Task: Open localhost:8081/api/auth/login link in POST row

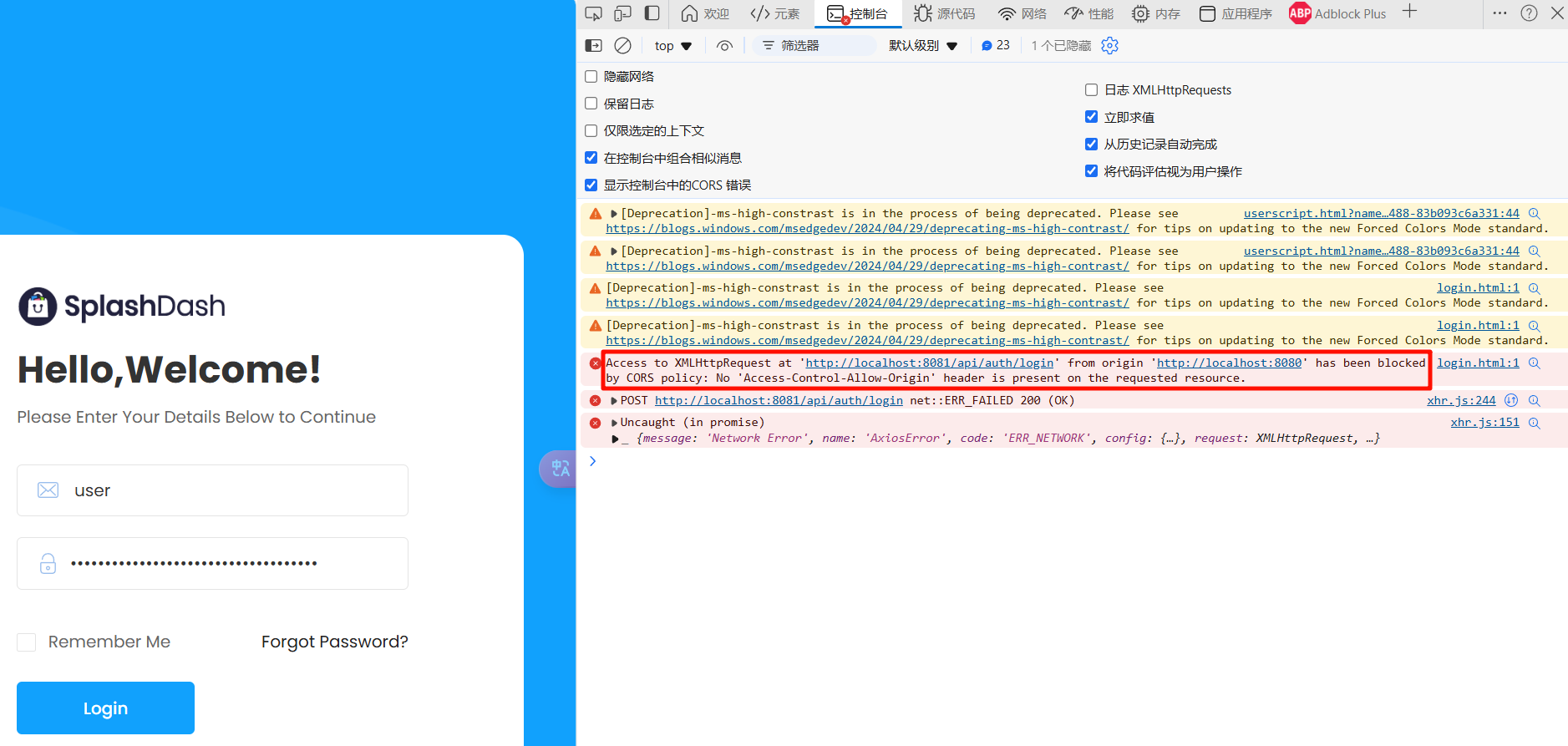Action: (779, 401)
